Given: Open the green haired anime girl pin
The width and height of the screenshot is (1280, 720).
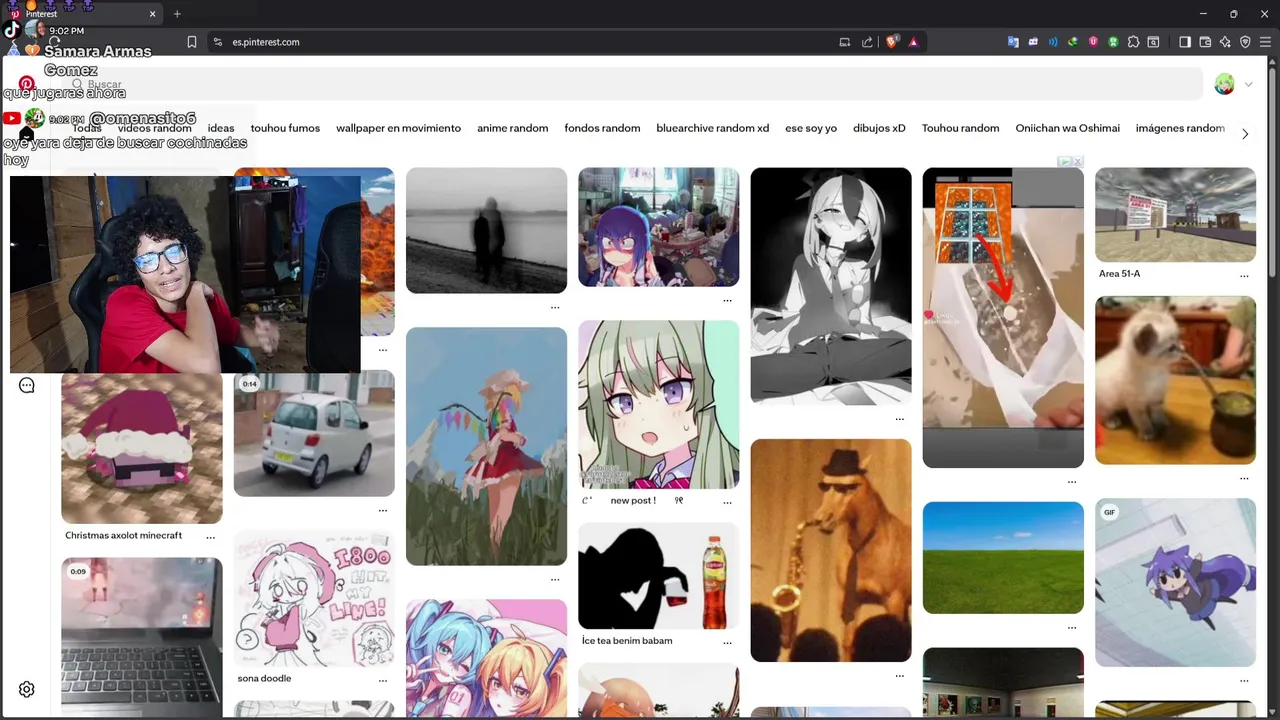Looking at the screenshot, I should 659,404.
